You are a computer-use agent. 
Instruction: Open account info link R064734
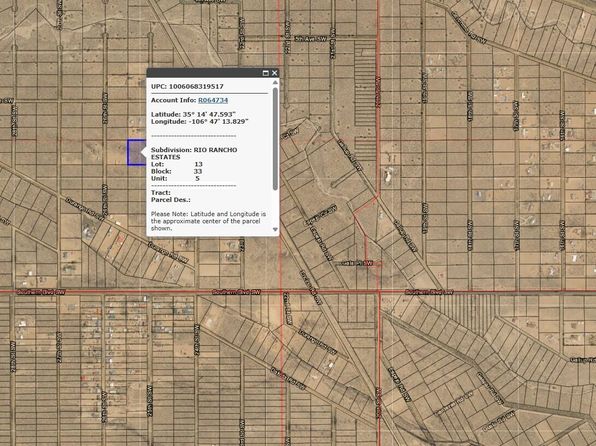click(213, 100)
